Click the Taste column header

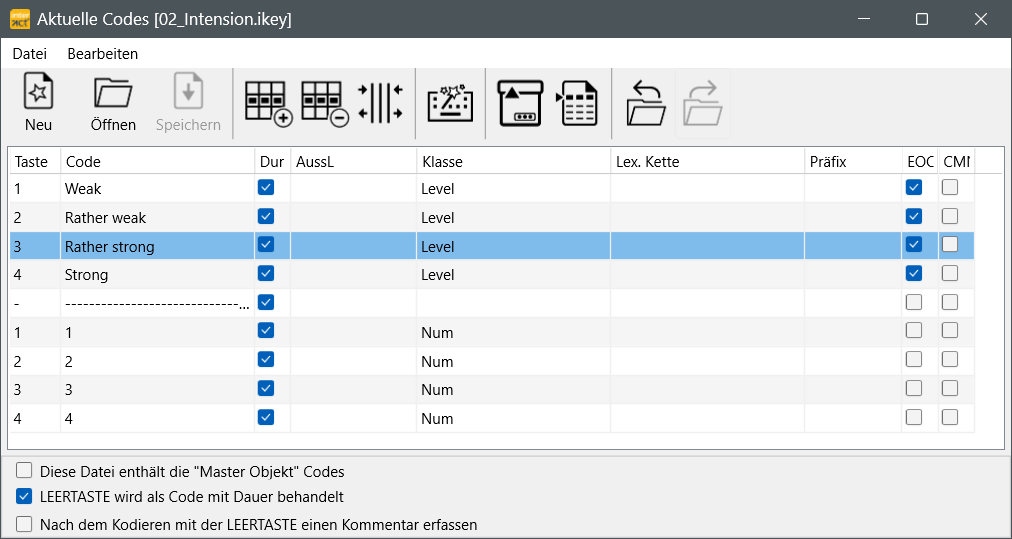[35, 161]
